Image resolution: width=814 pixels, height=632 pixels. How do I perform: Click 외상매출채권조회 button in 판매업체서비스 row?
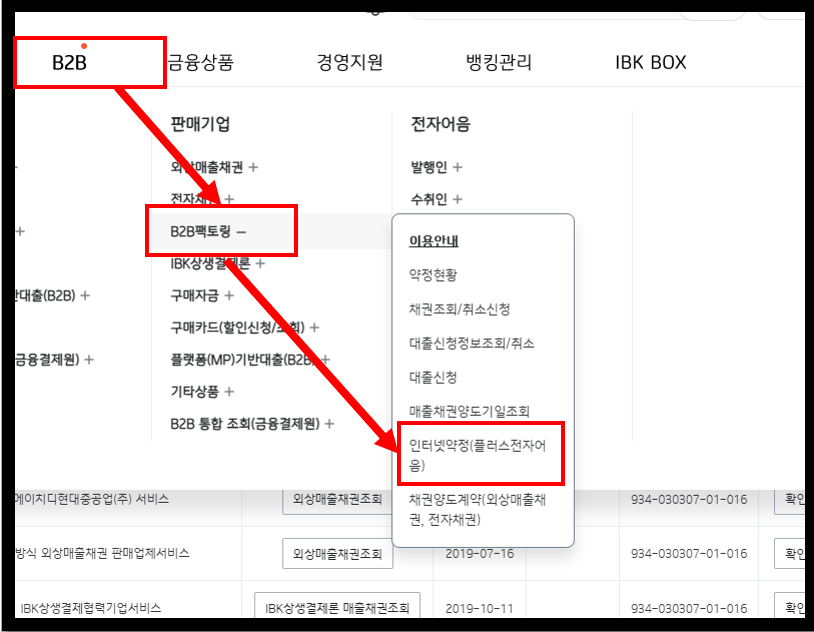point(337,554)
